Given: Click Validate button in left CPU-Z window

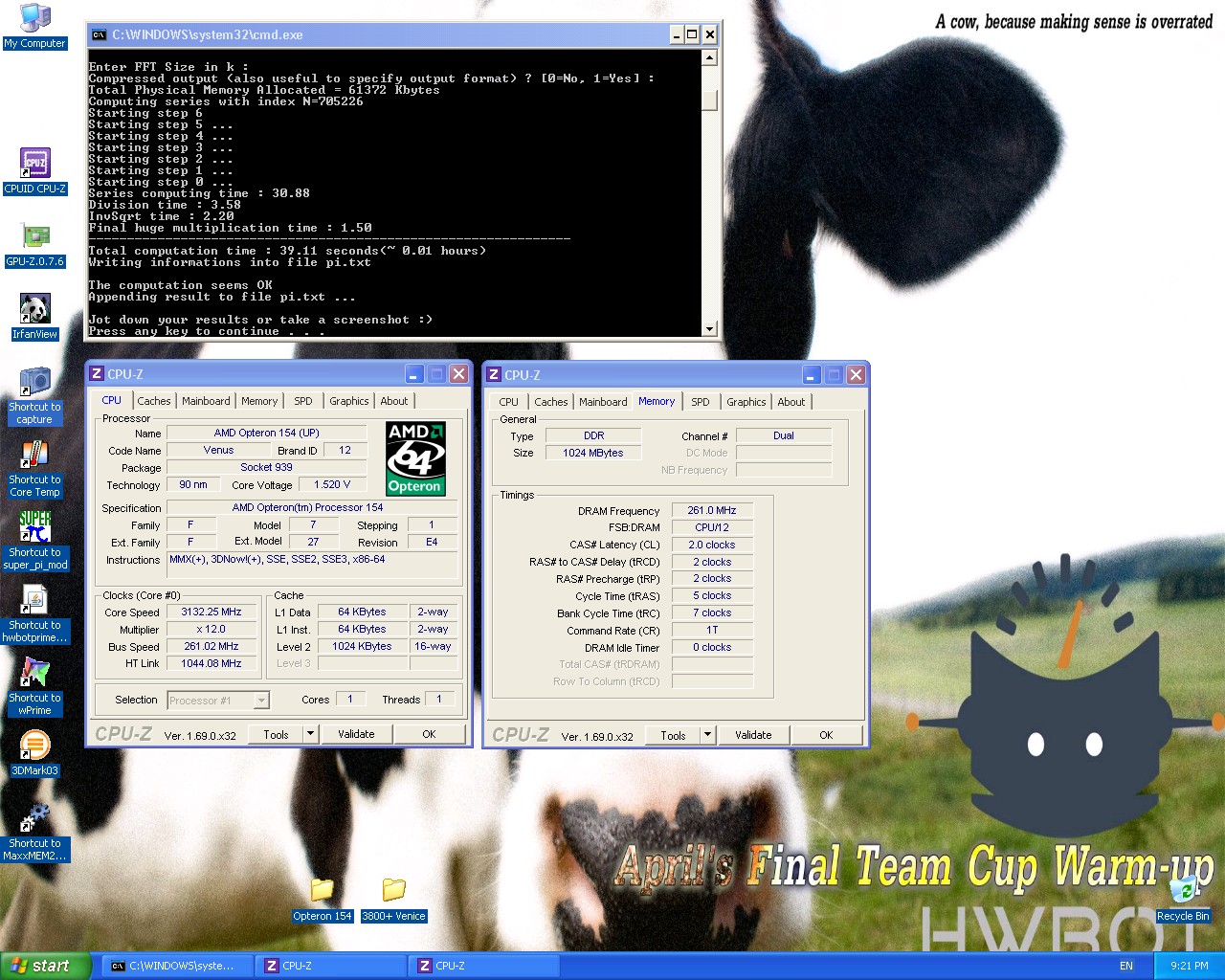Looking at the screenshot, I should click(x=356, y=734).
